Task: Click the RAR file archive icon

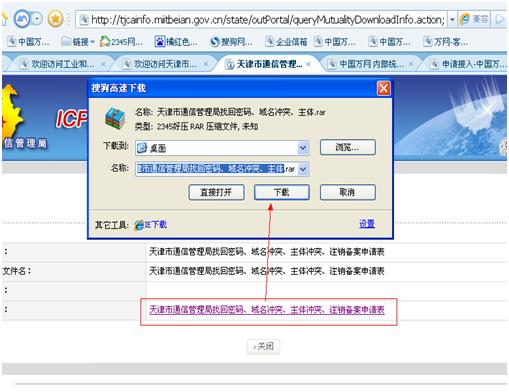Action: pos(115,118)
